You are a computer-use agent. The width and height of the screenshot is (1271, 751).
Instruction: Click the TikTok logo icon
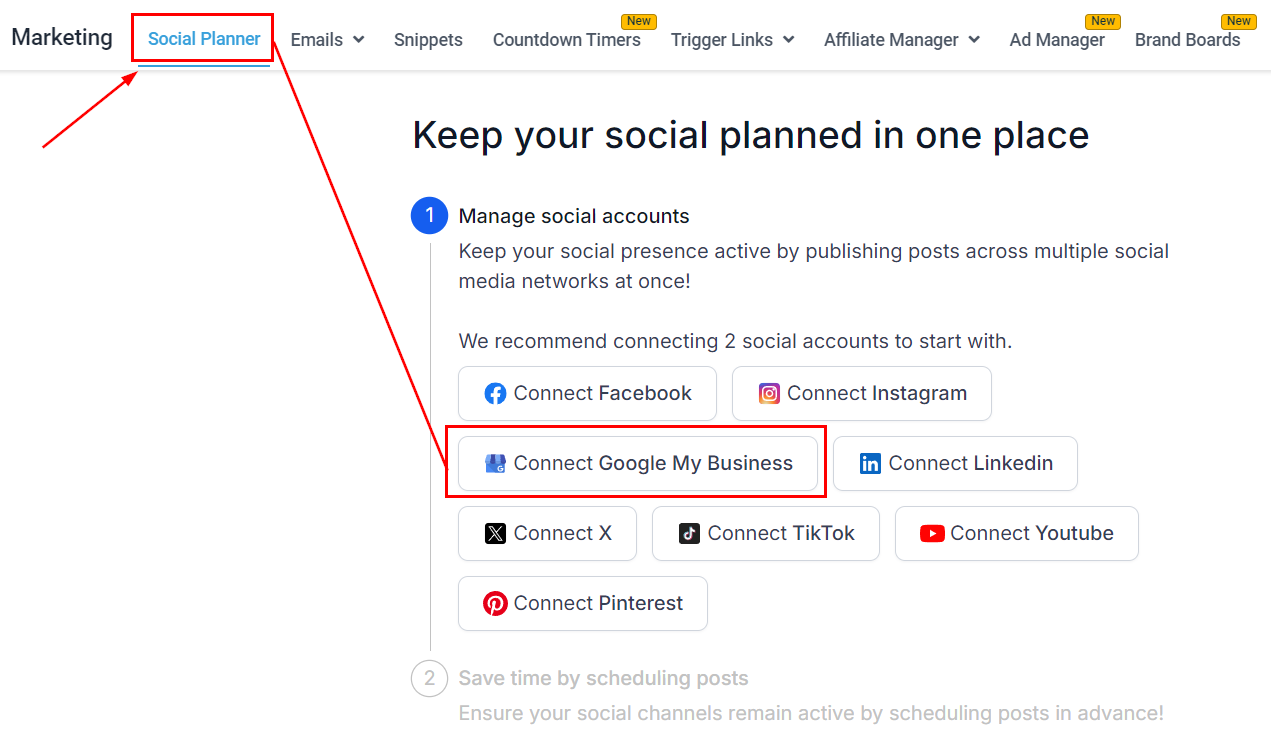689,534
